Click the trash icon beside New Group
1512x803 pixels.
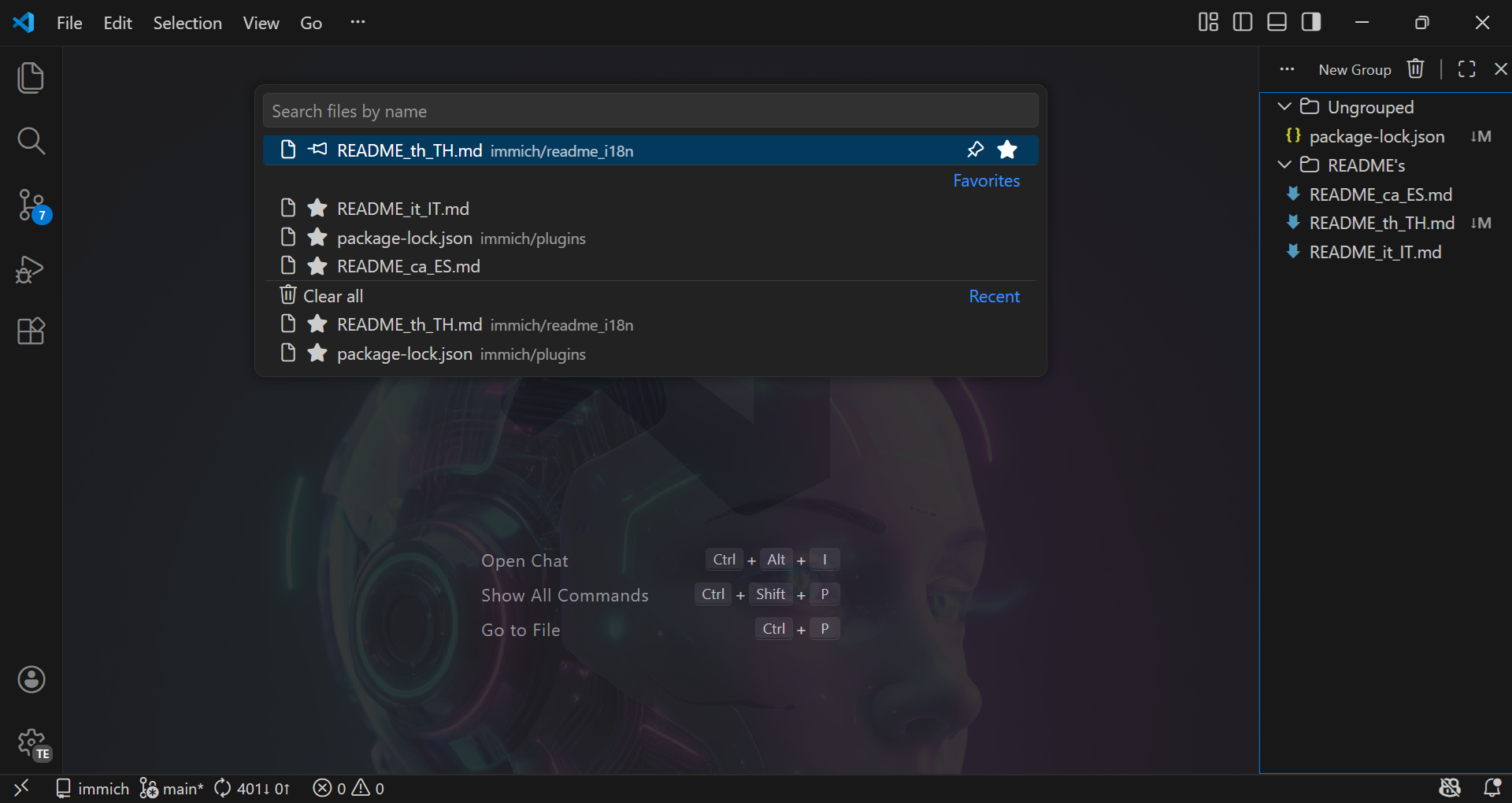[x=1416, y=69]
